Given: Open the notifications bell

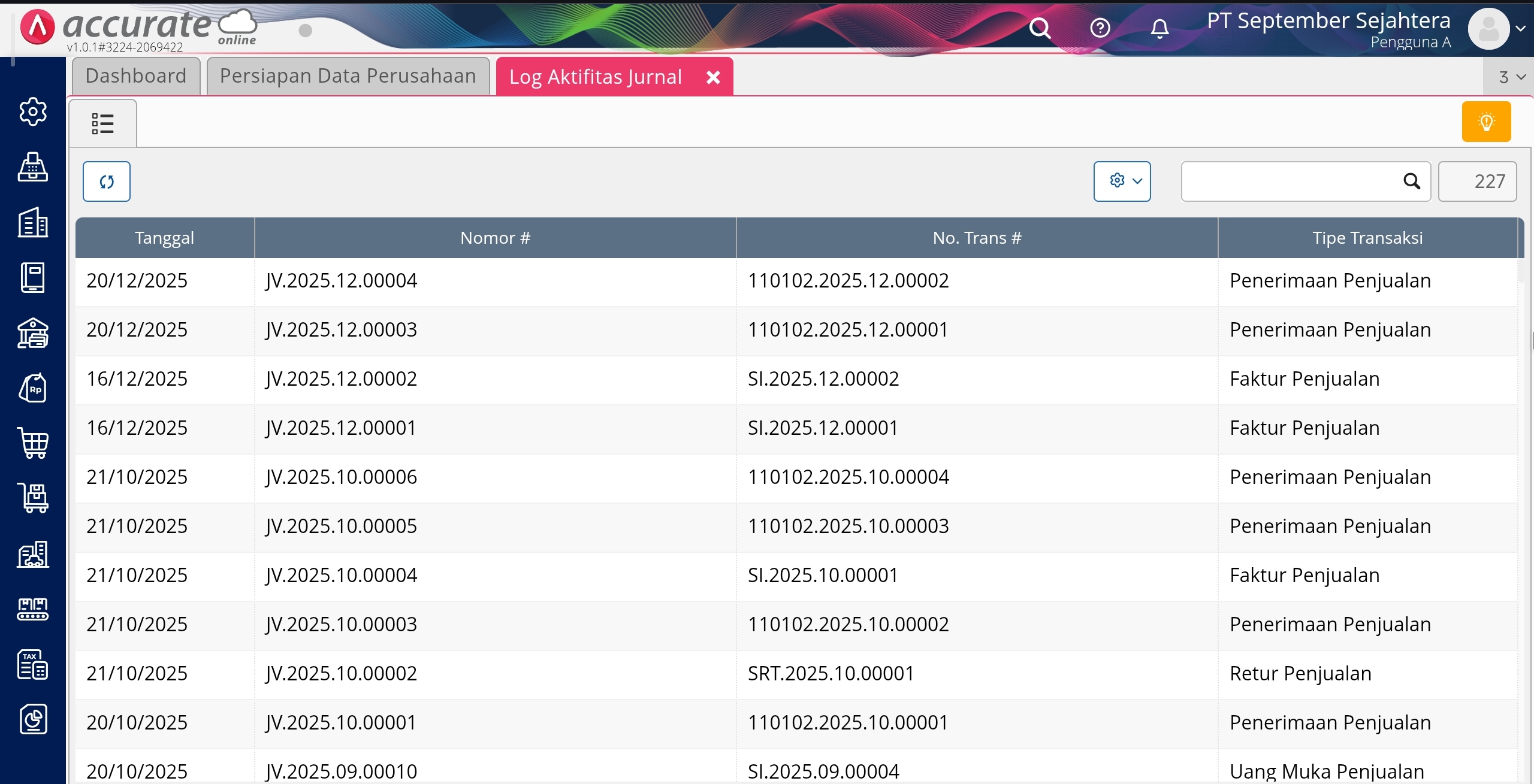Looking at the screenshot, I should 1159,28.
